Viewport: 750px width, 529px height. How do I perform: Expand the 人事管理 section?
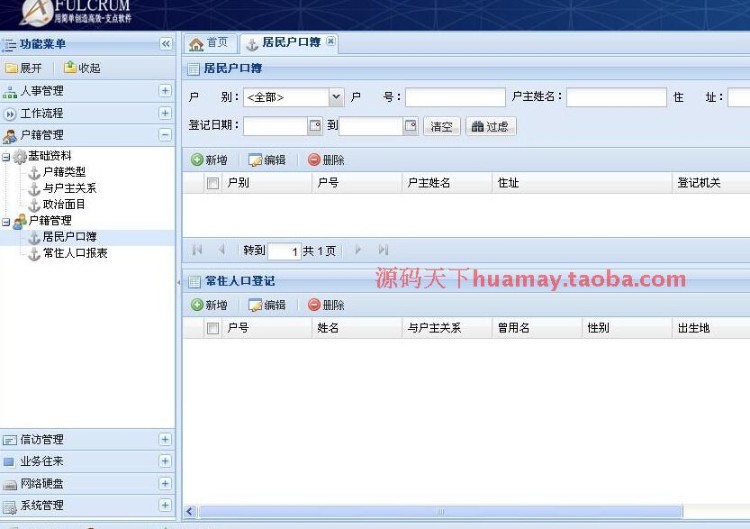click(165, 91)
